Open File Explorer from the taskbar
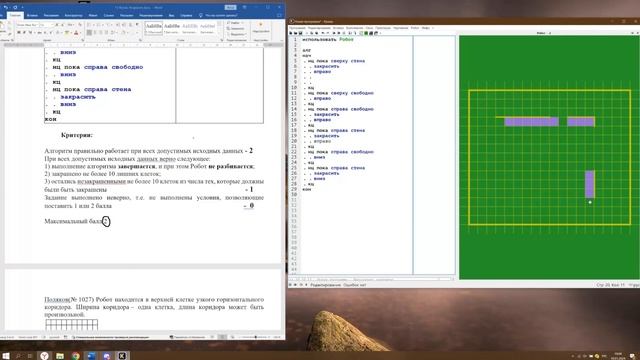This screenshot has width=640, height=360. [x=60, y=356]
